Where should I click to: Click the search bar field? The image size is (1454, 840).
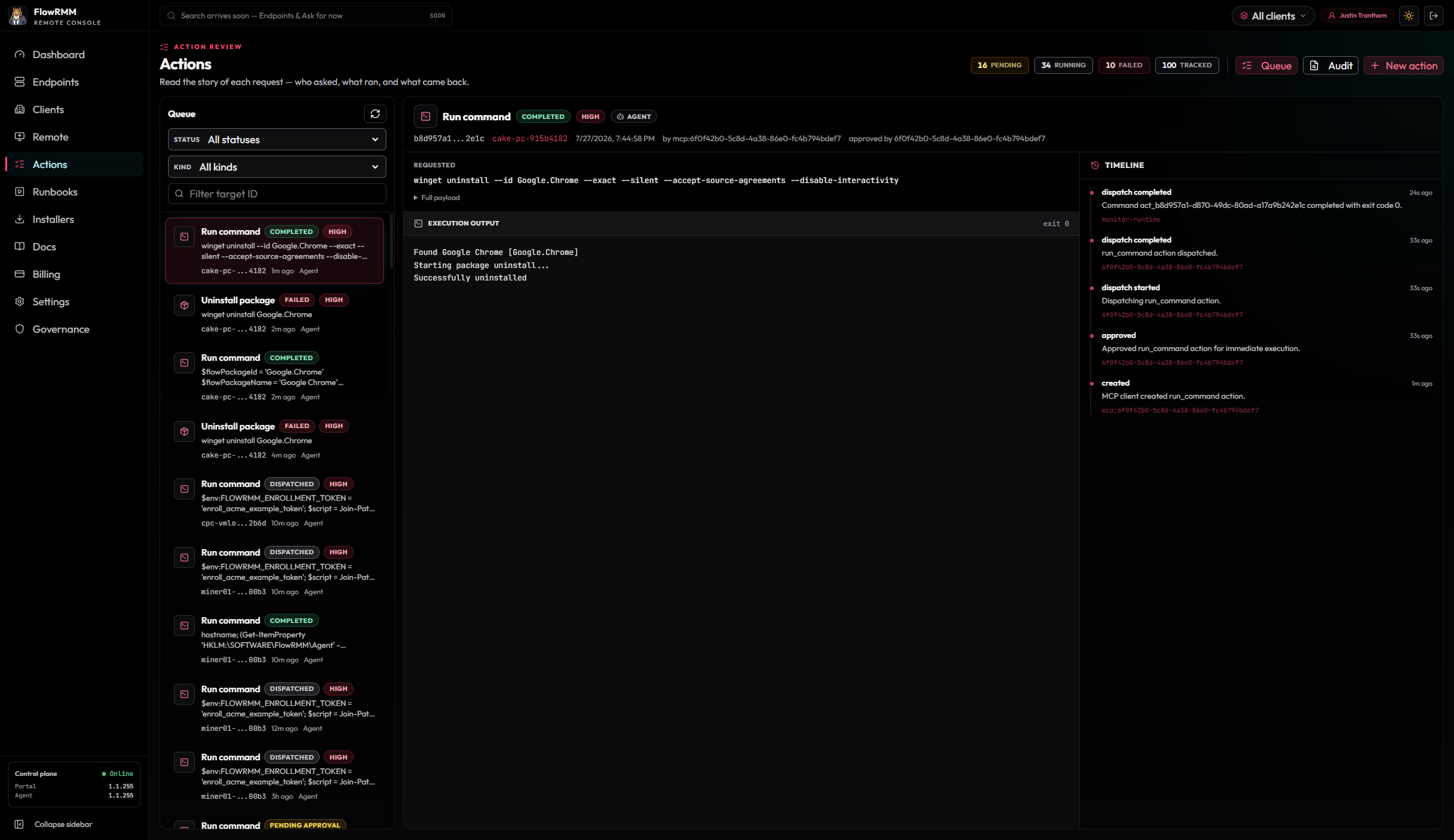point(306,16)
